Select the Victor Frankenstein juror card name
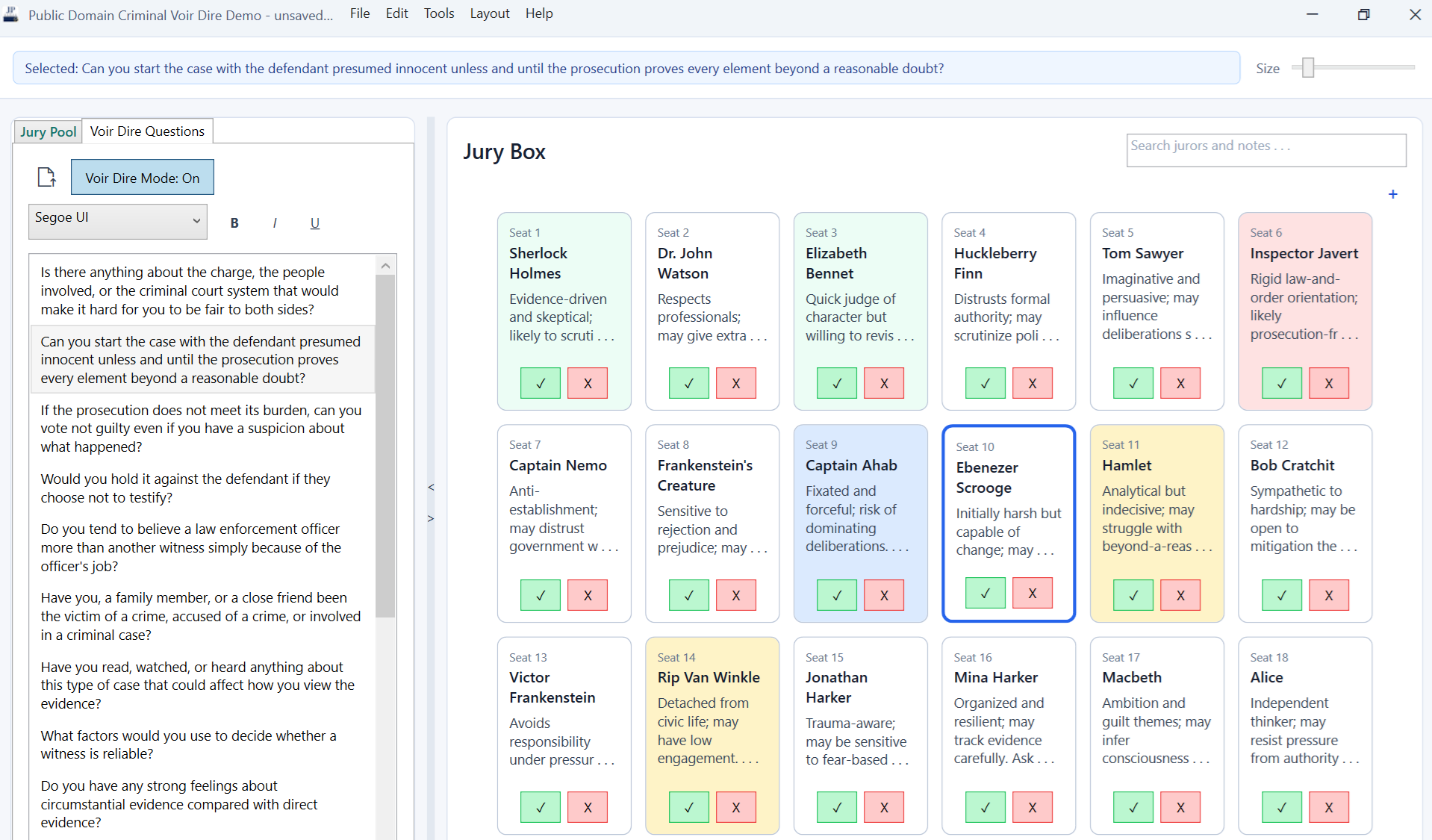1432x840 pixels. 552,687
